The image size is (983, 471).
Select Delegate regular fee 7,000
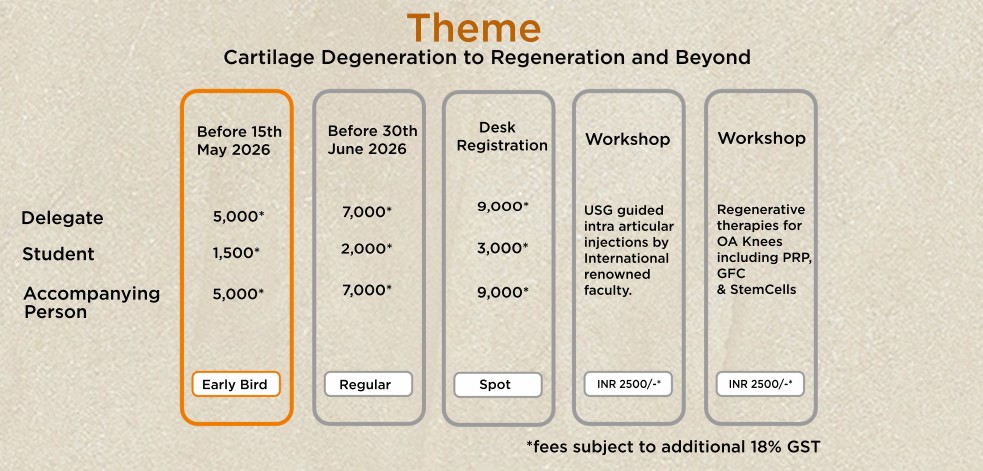[x=367, y=212]
